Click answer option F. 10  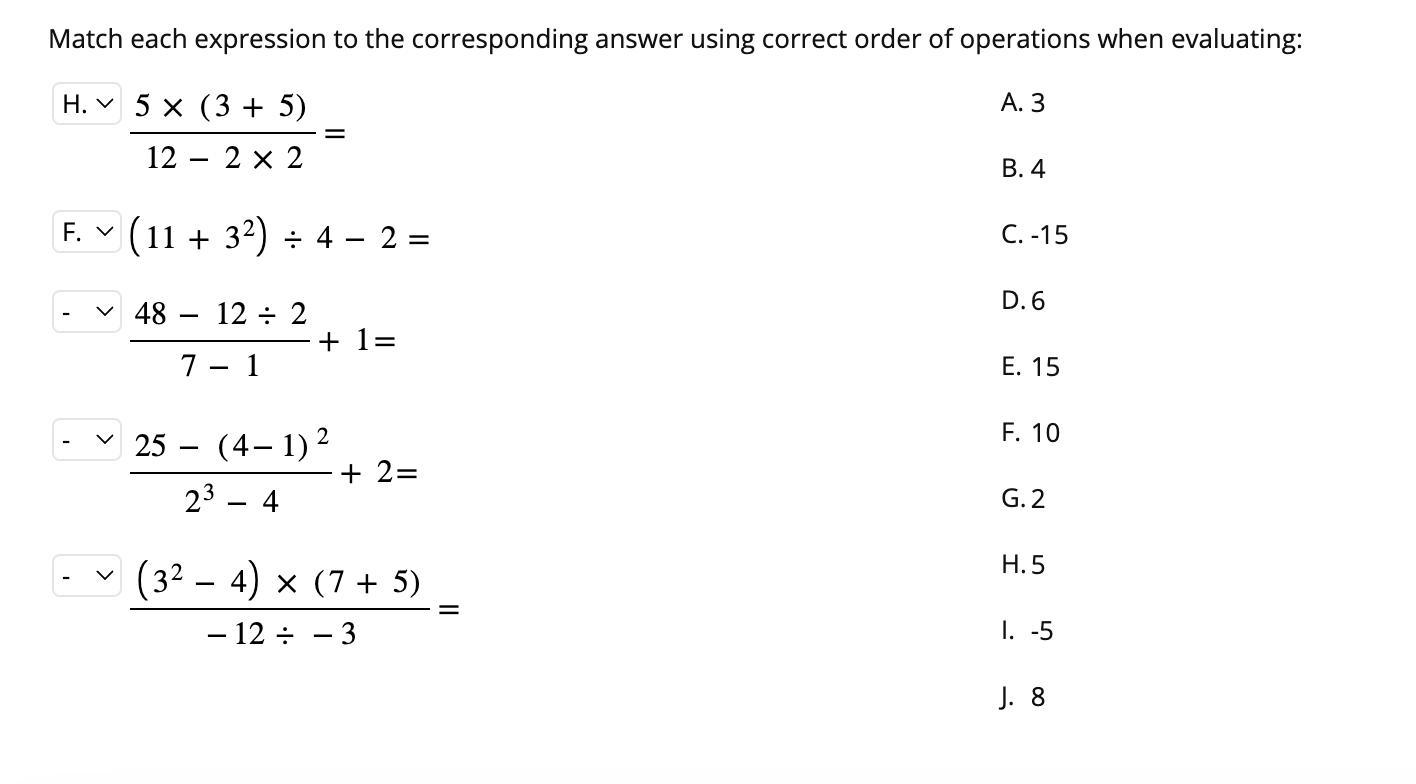(1029, 433)
